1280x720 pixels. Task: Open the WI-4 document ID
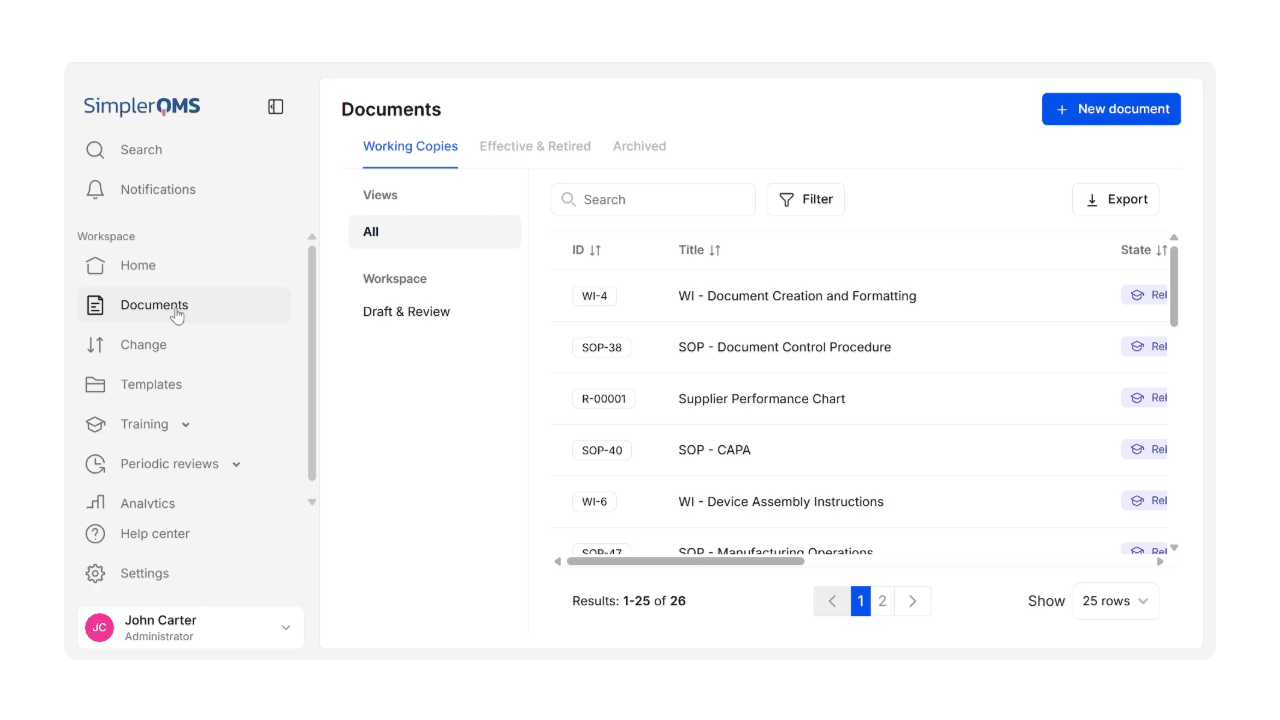coord(594,296)
